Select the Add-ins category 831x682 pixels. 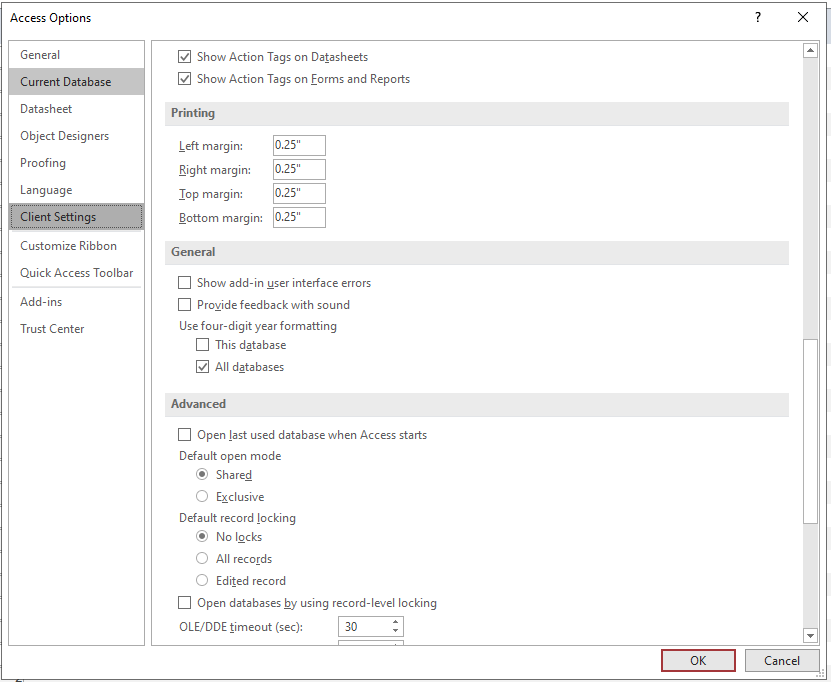[x=76, y=302]
